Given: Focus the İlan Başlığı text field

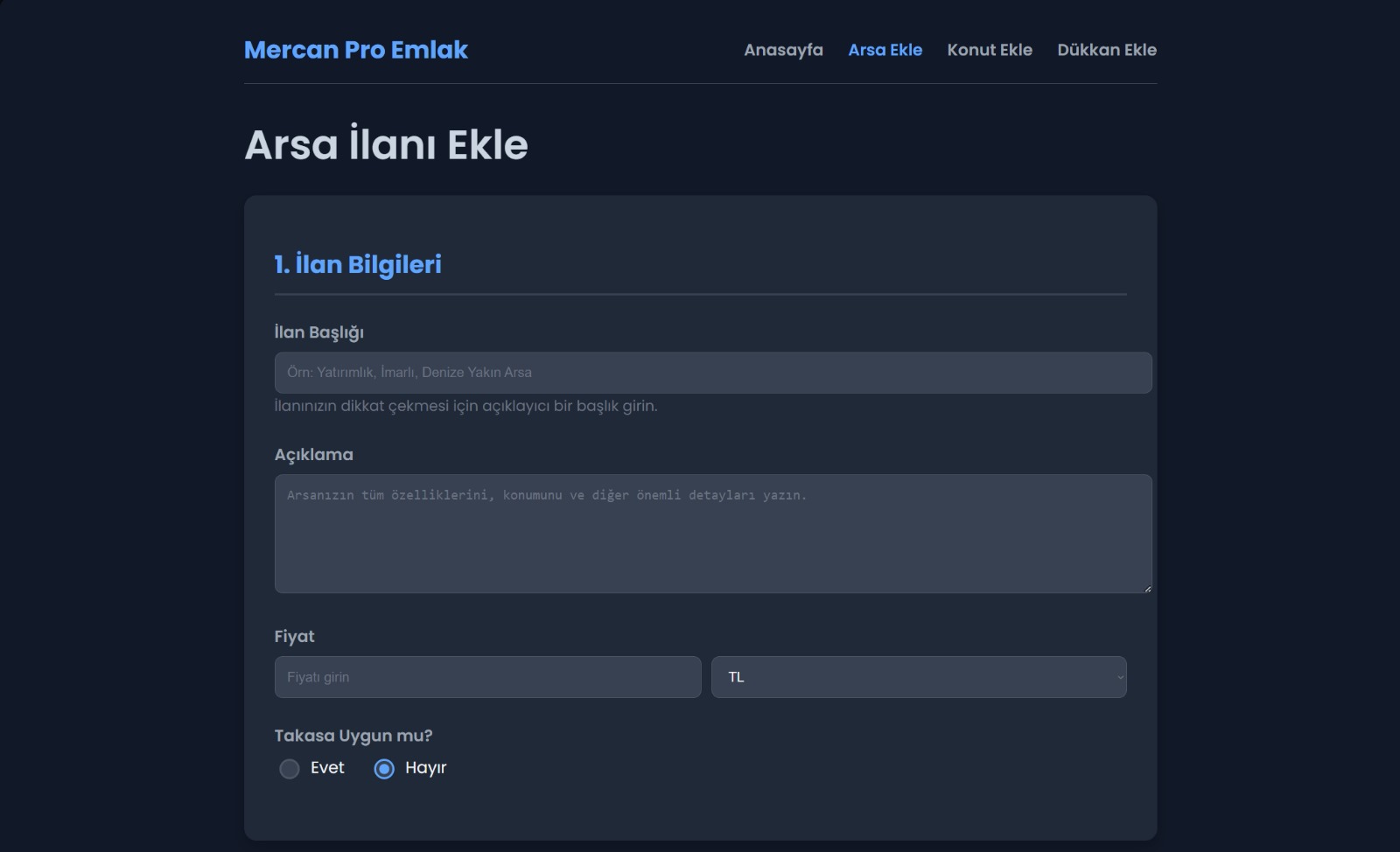Looking at the screenshot, I should click(x=712, y=373).
